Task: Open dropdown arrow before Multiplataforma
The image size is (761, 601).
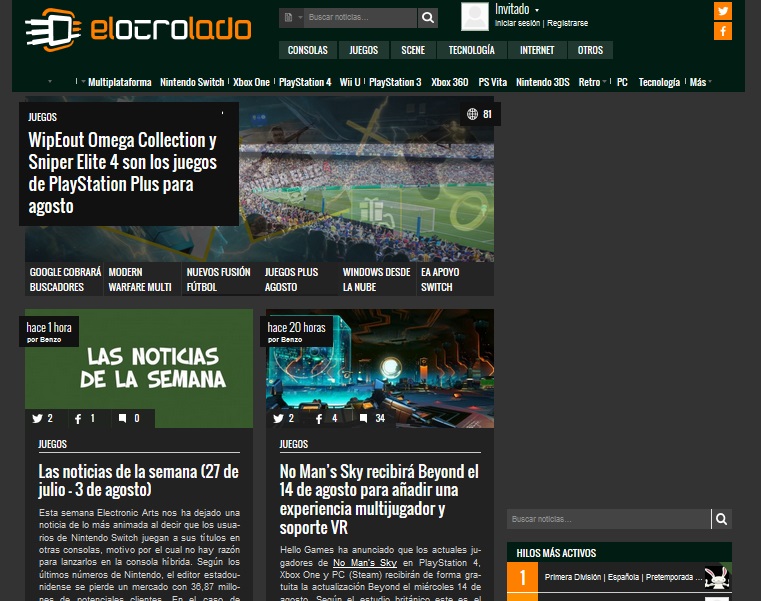Action: pyautogui.click(x=83, y=82)
